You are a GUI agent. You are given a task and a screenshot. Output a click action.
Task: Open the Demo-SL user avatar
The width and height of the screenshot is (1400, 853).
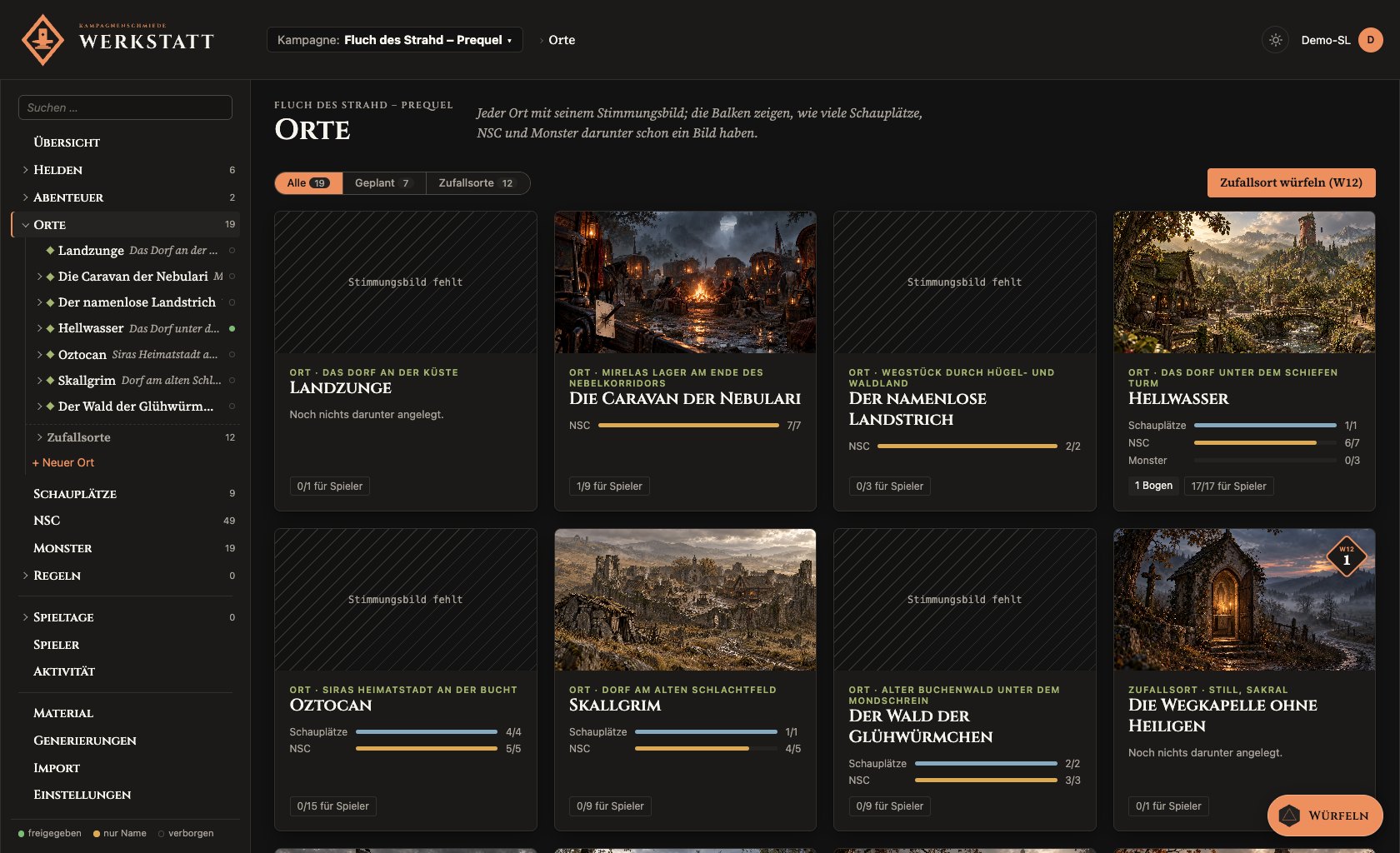pos(1370,40)
